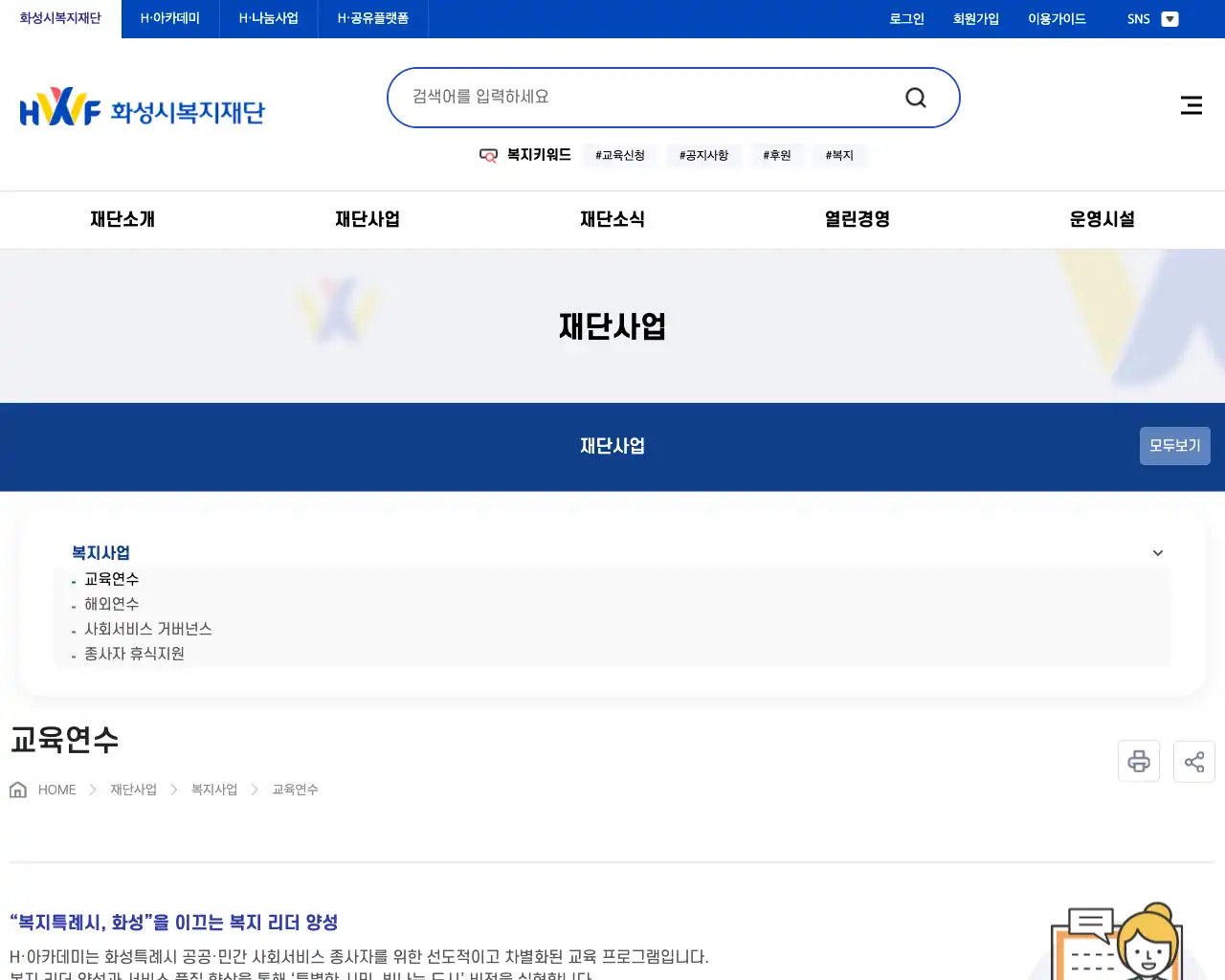1225x980 pixels.
Task: Click the SNS icon in the top bar
Action: coord(1138,18)
